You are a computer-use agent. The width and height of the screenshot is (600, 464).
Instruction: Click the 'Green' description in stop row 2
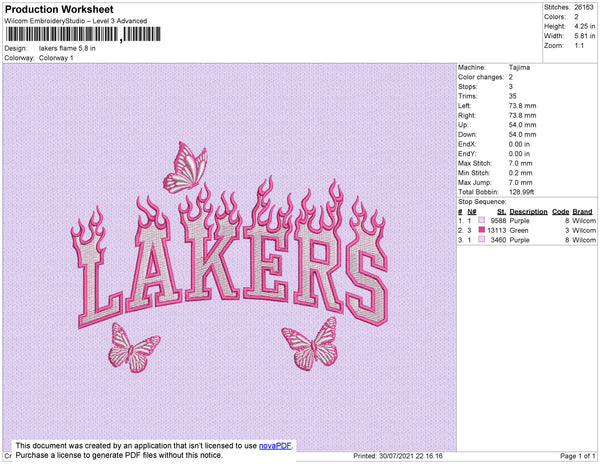518,230
